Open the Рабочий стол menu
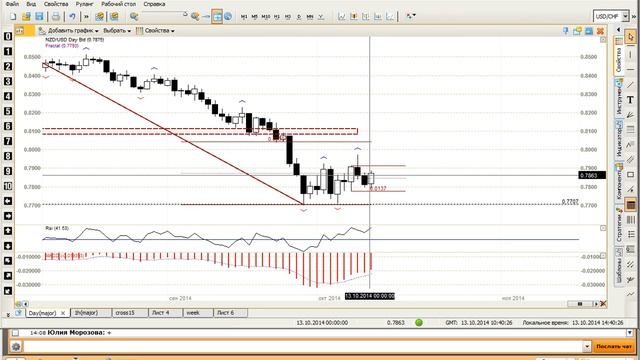 pyautogui.click(x=118, y=4)
